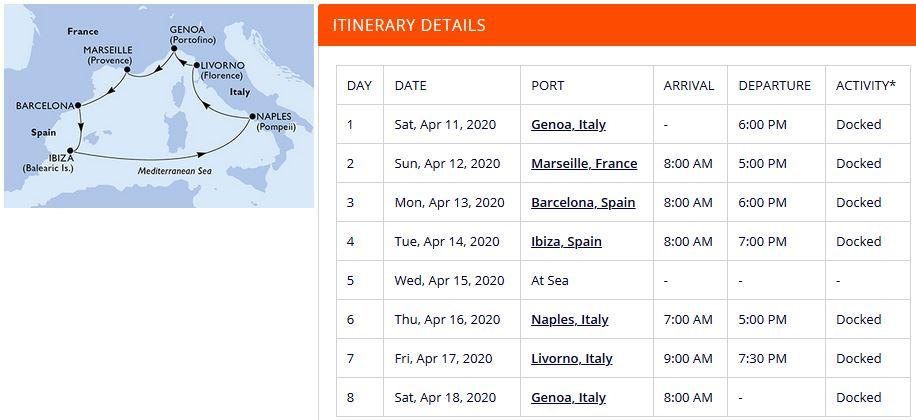Click the Livorno, Italy port link
Viewport: 916px width, 420px height.
571,359
